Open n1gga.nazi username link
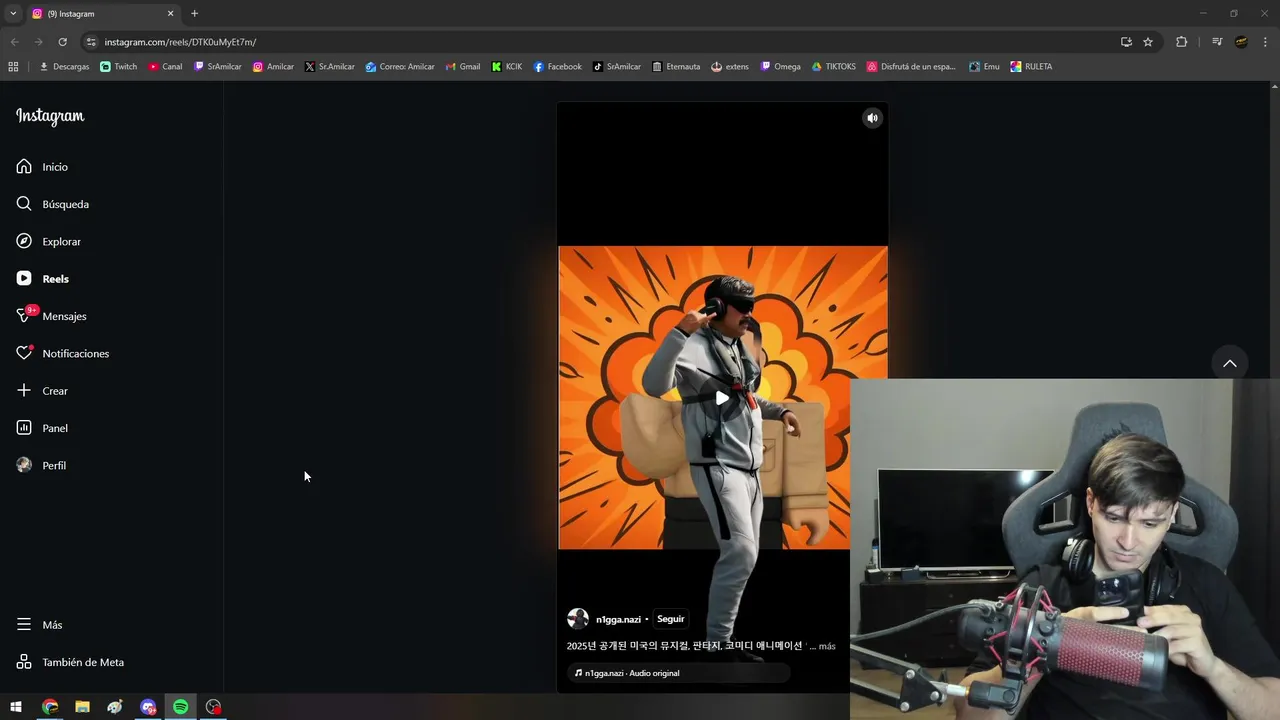Screen dimensions: 1280x720 (x=618, y=619)
